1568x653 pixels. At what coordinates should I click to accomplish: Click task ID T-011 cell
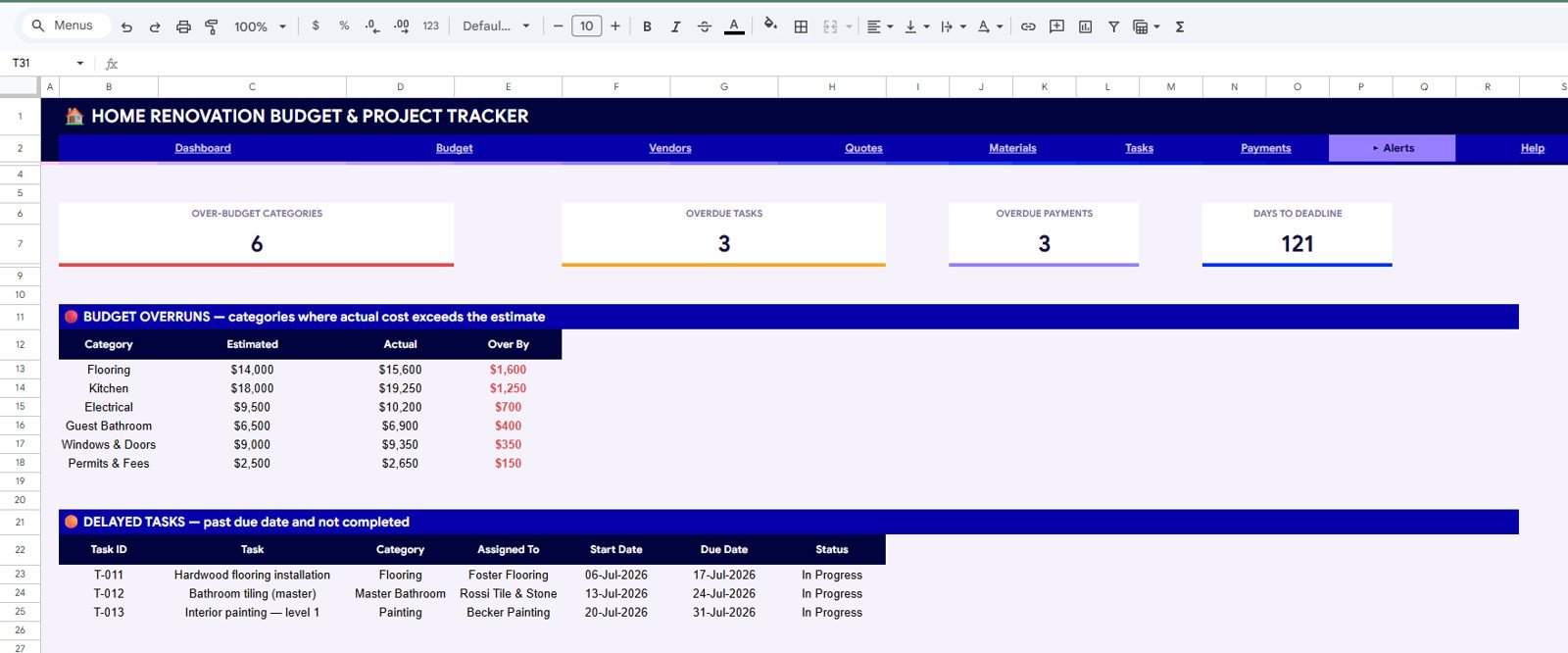pos(109,575)
